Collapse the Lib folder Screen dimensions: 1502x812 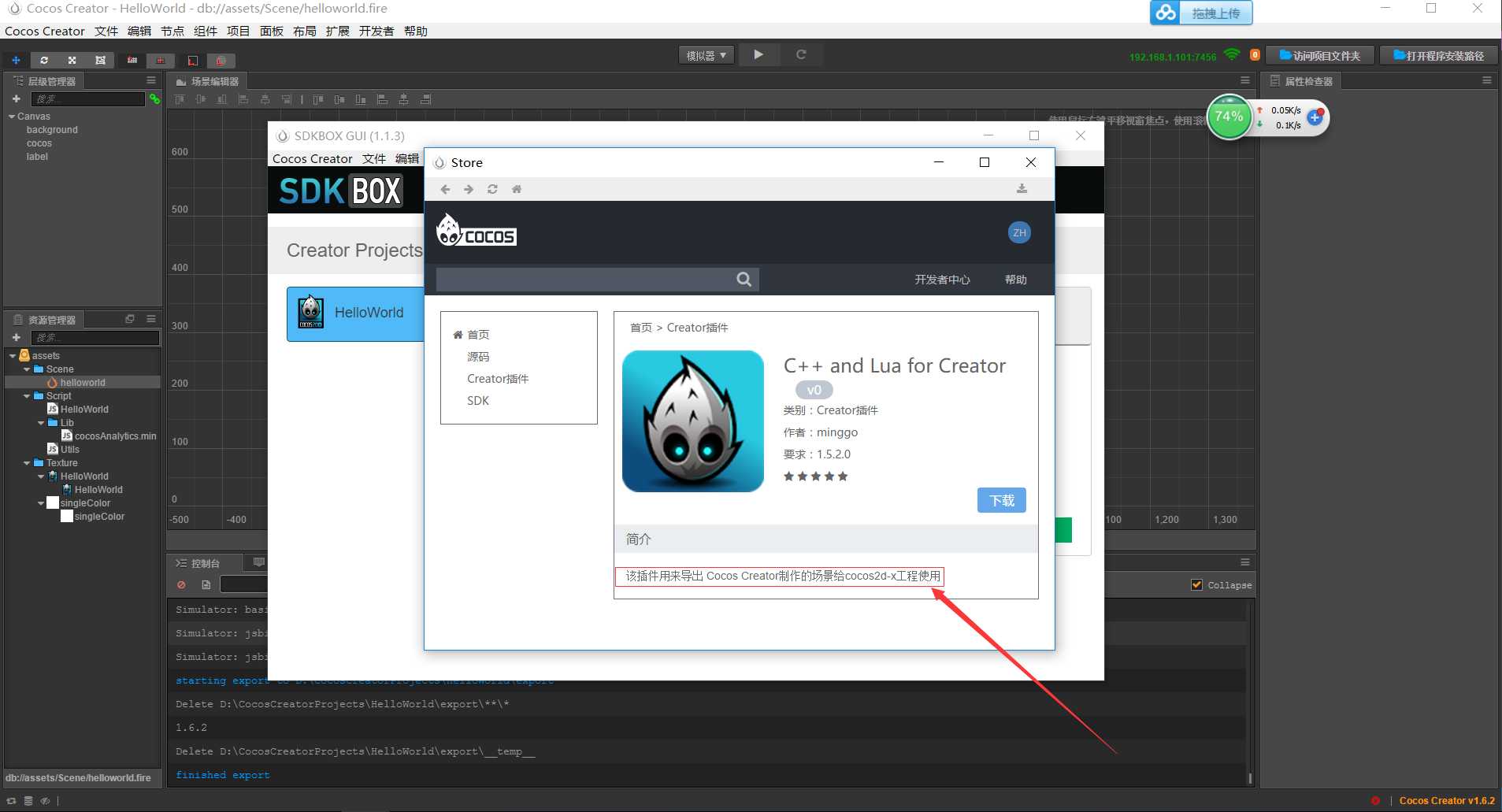41,423
